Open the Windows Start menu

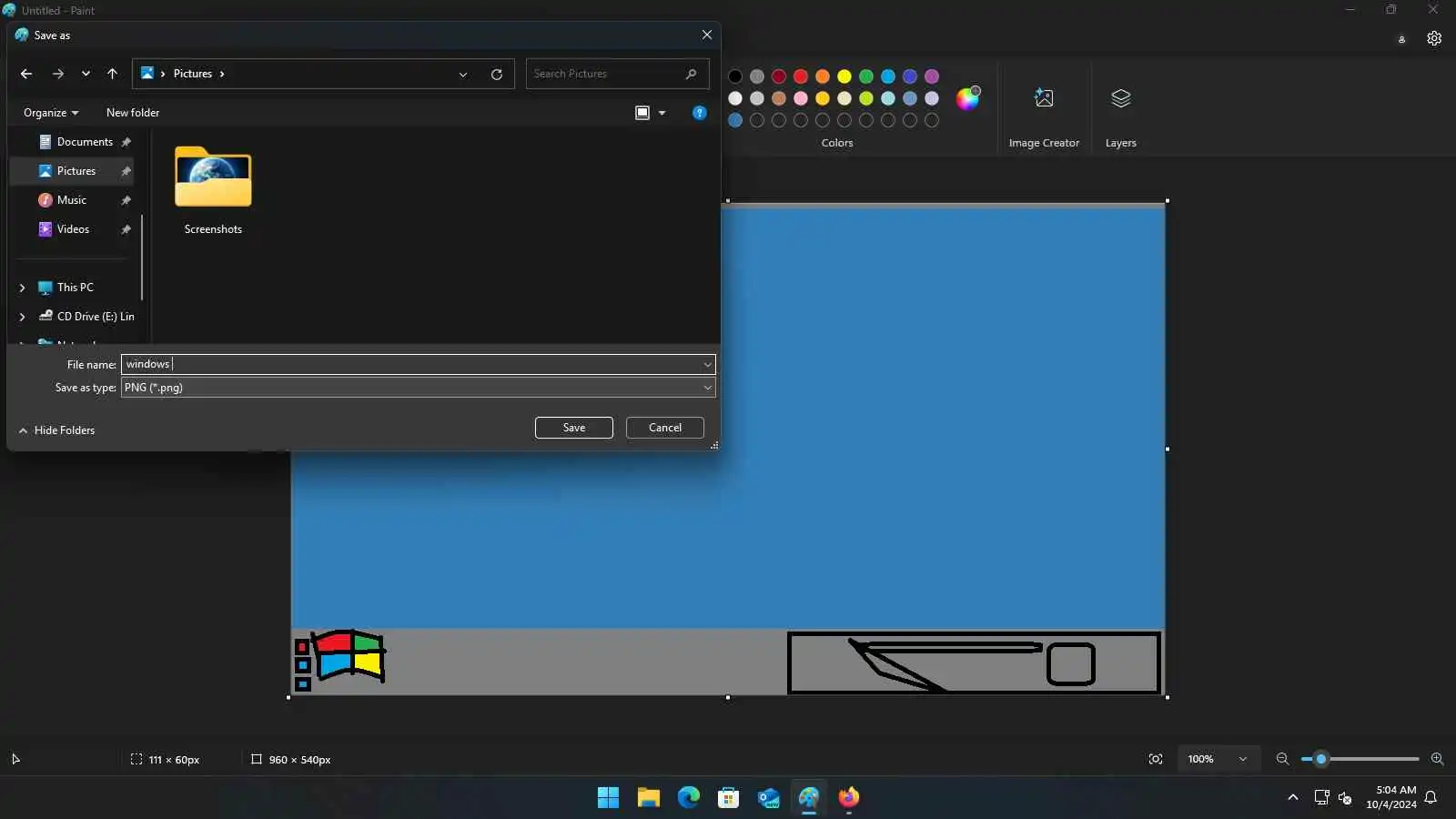tap(608, 798)
